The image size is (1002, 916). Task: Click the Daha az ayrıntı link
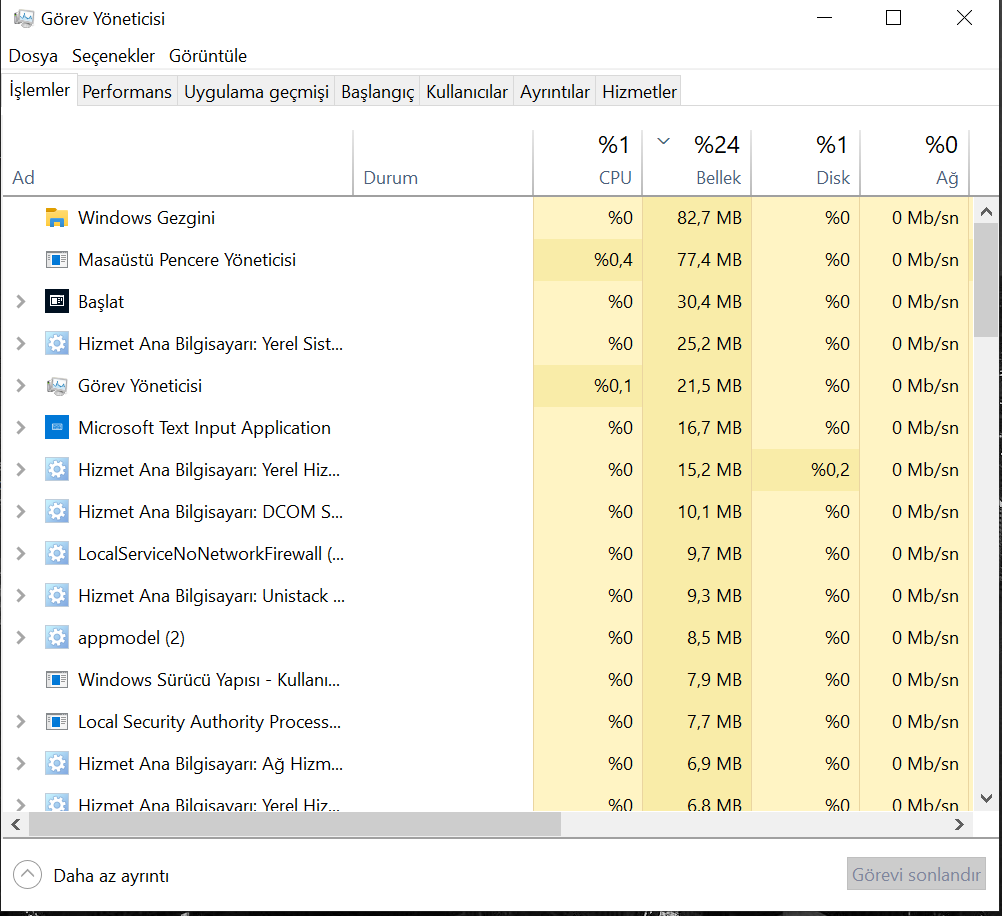click(x=111, y=876)
